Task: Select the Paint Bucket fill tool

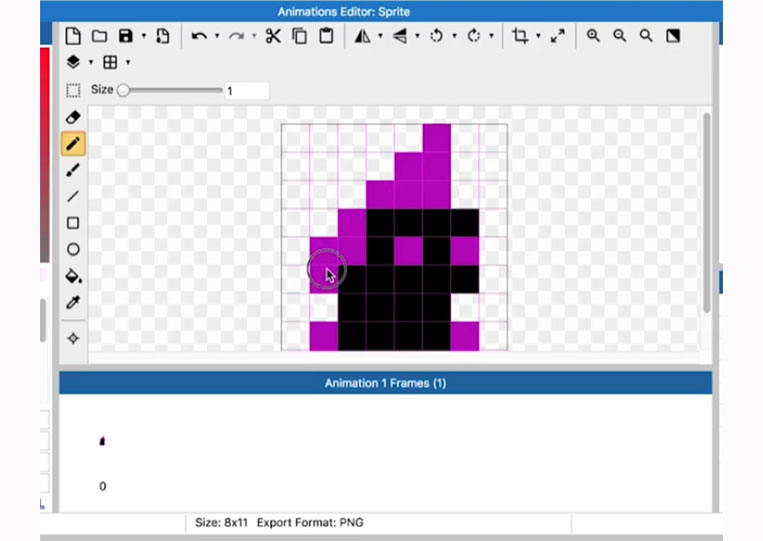Action: click(x=73, y=276)
